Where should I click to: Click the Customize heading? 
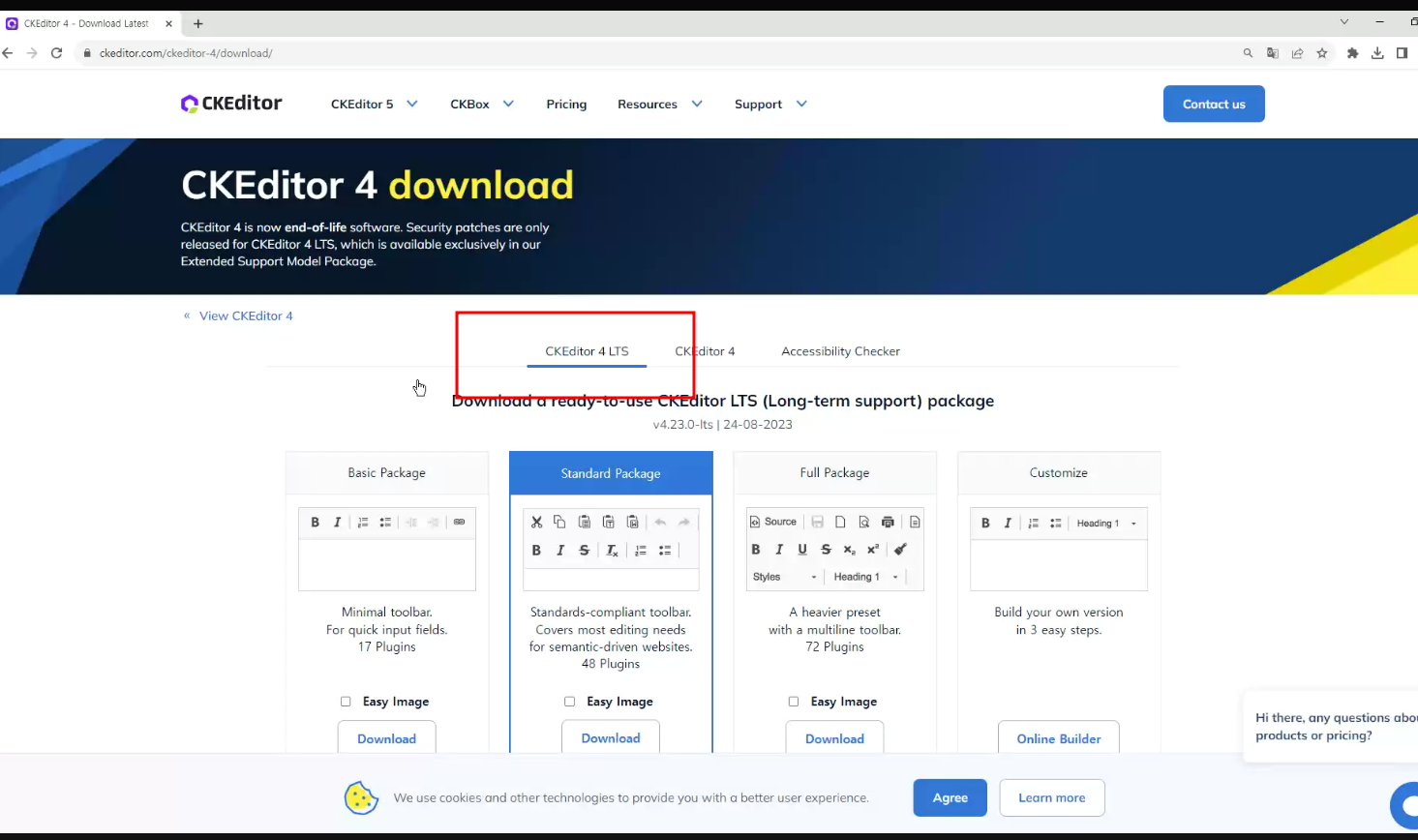pos(1059,472)
